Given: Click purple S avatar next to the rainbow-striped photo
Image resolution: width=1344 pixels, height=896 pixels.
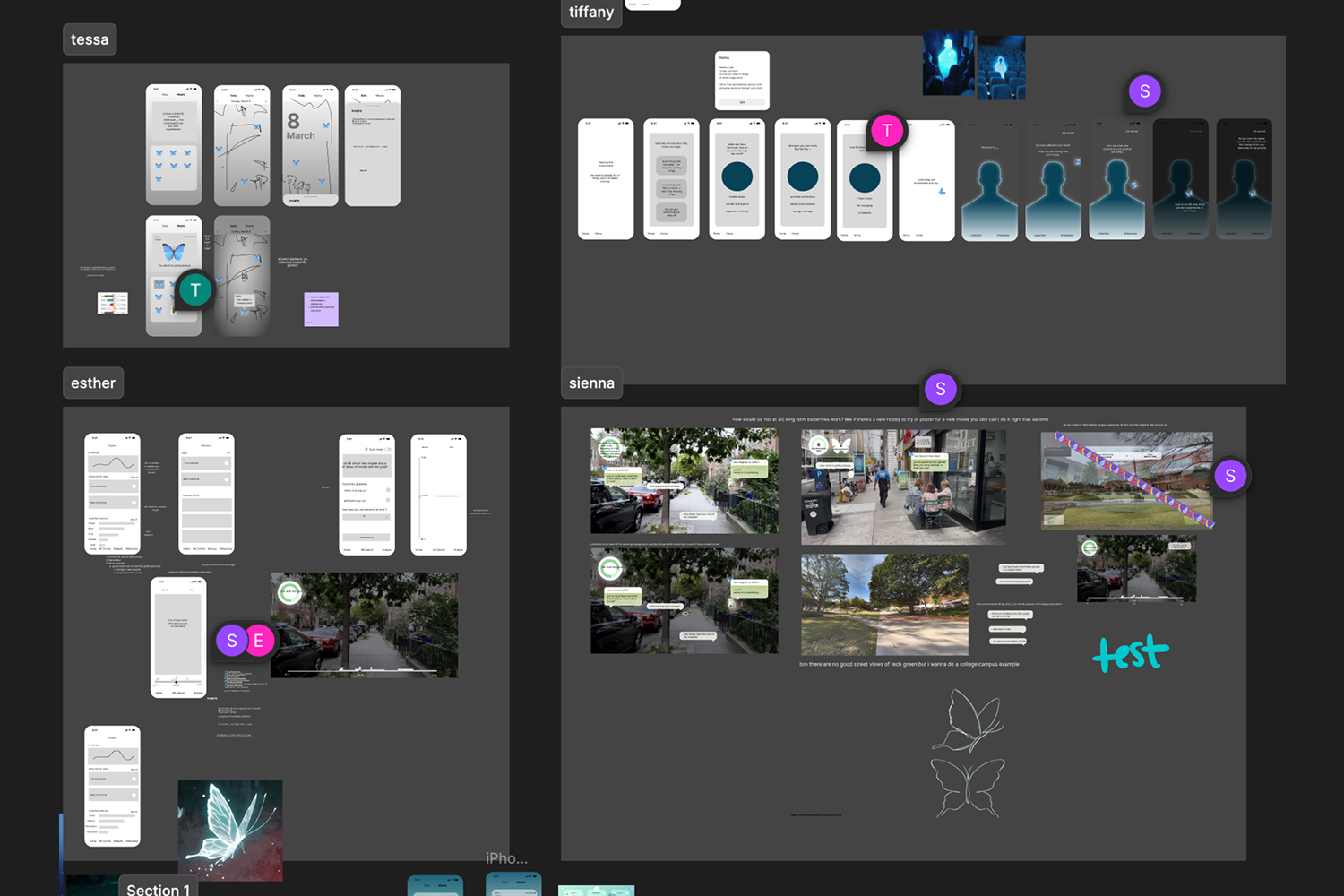Looking at the screenshot, I should (x=1230, y=476).
